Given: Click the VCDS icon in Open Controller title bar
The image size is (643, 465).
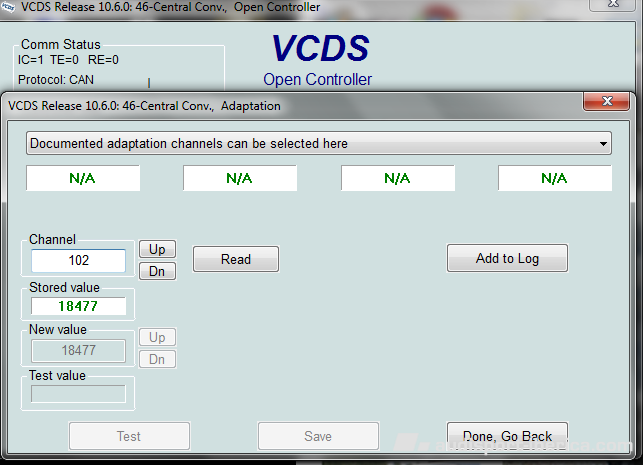Looking at the screenshot, I should pyautogui.click(x=7, y=7).
